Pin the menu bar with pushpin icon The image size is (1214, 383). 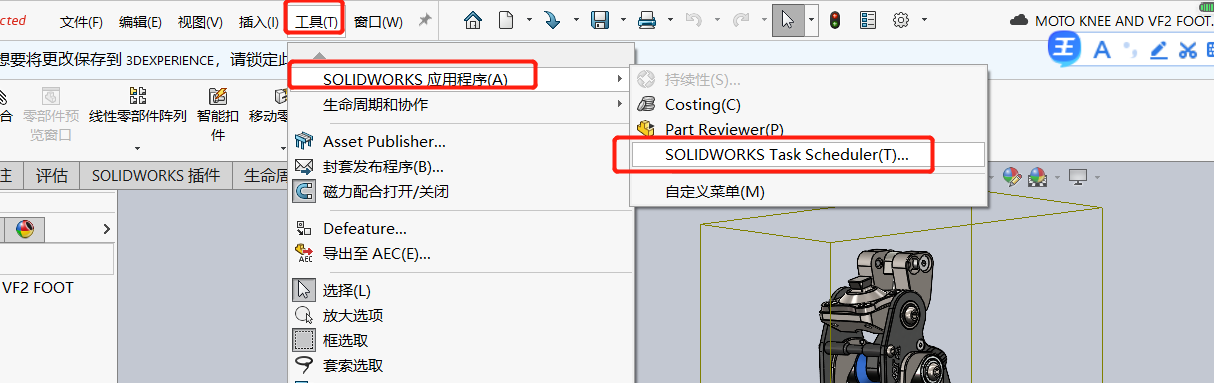click(x=424, y=21)
